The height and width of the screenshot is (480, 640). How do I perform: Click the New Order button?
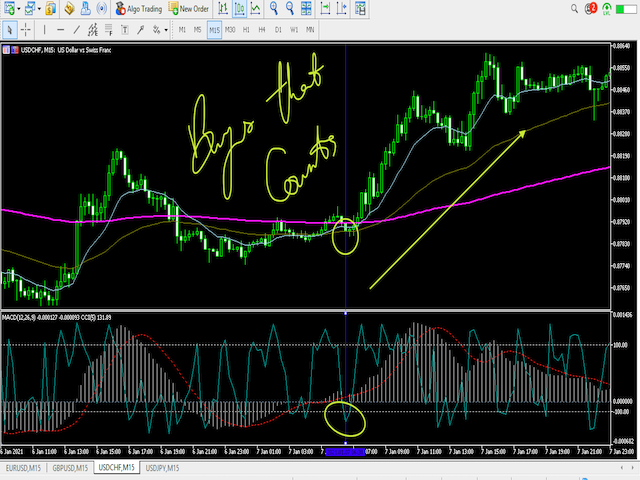pyautogui.click(x=189, y=9)
